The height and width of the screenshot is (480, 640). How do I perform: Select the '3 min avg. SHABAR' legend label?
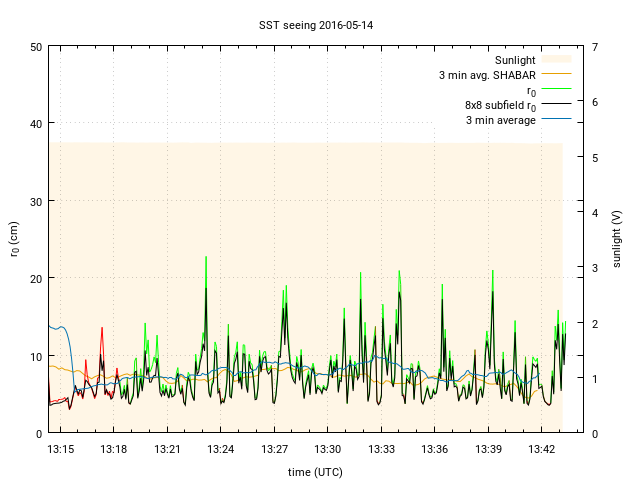click(487, 75)
